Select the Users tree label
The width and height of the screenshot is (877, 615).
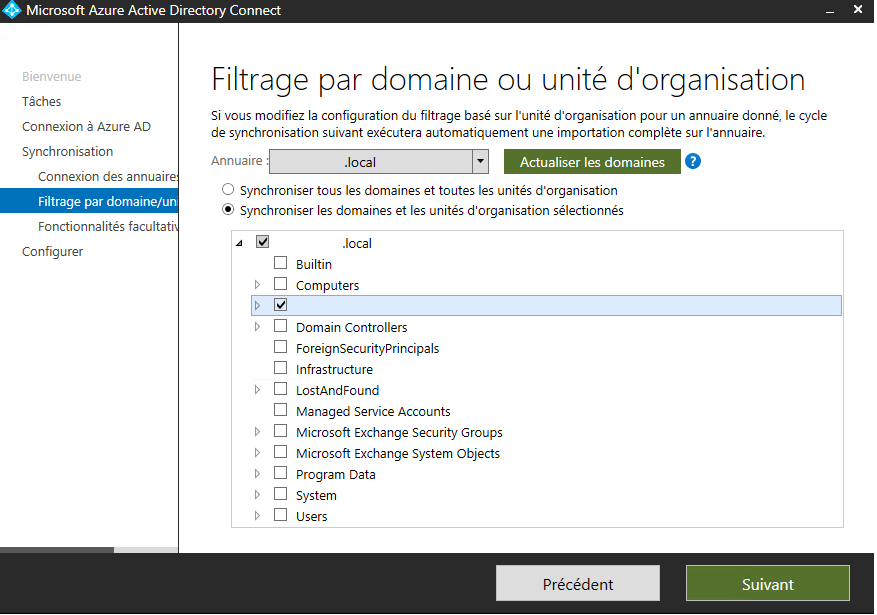point(312,516)
